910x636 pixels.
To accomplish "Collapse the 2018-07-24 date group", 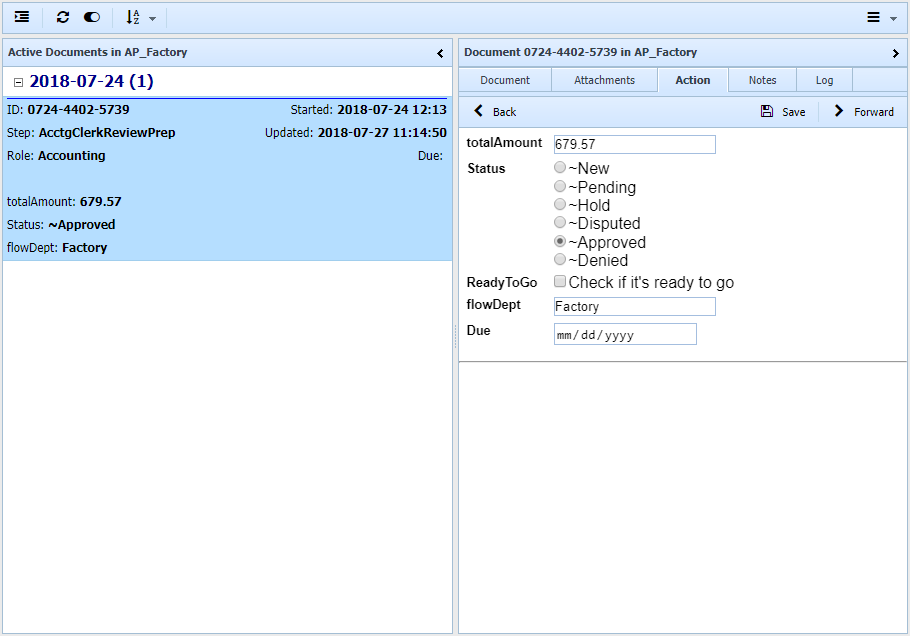I will 18,82.
